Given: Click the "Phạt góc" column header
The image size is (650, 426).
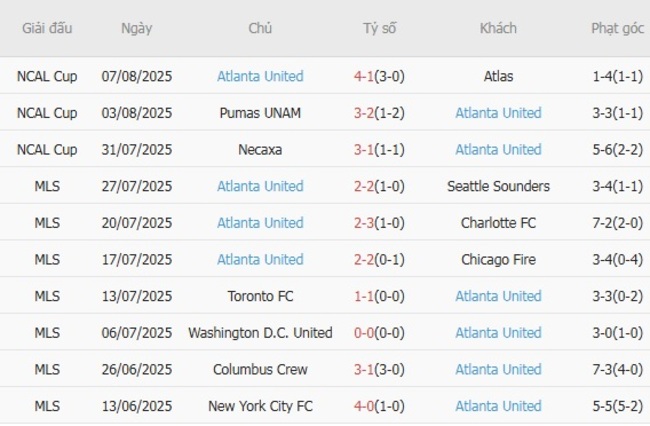Looking at the screenshot, I should (x=617, y=28).
